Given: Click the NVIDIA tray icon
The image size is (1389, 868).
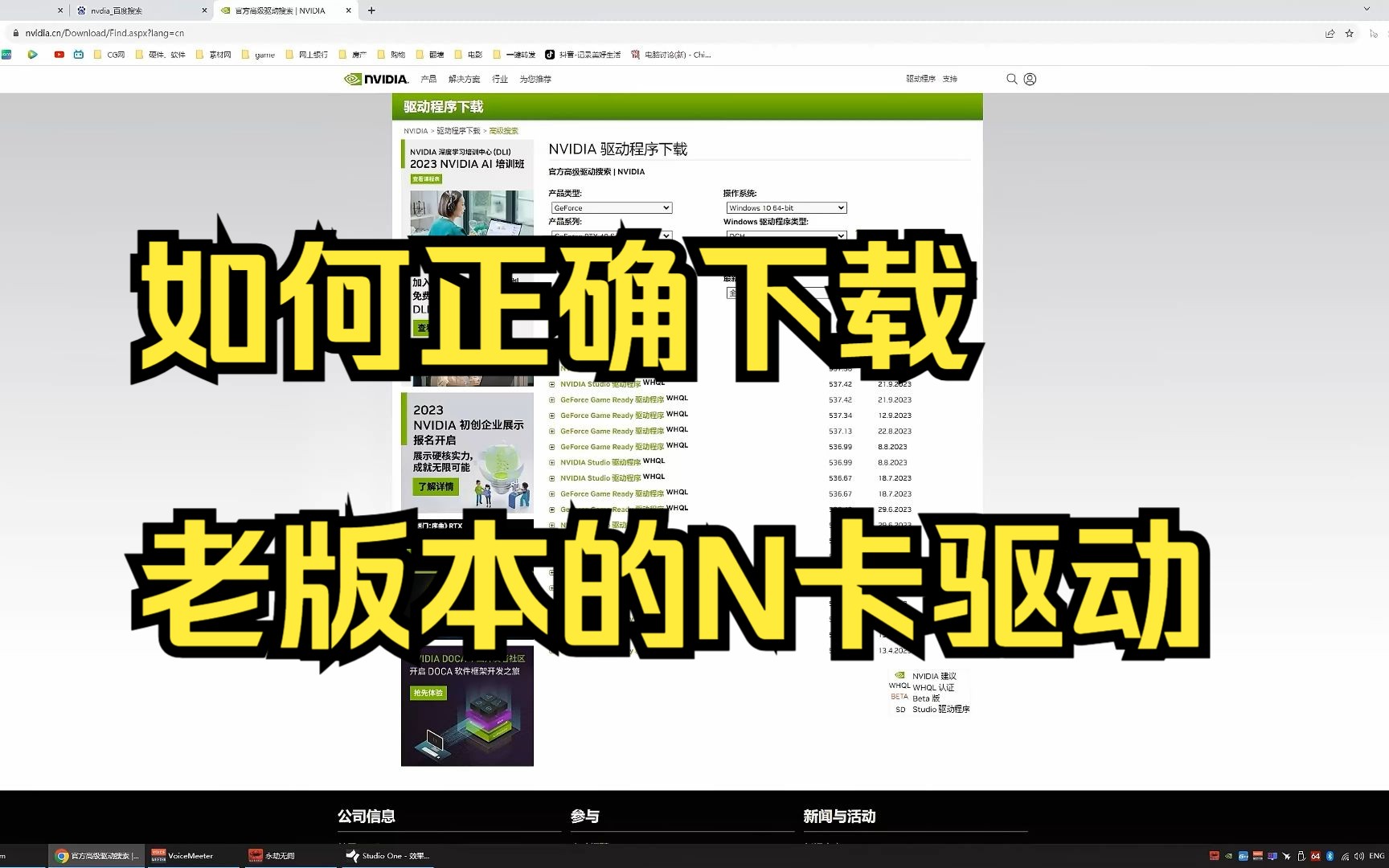Looking at the screenshot, I should [1228, 856].
